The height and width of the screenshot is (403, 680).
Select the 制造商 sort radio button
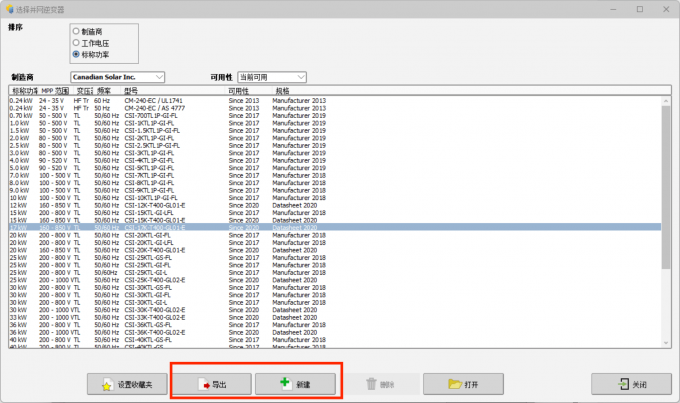(76, 32)
